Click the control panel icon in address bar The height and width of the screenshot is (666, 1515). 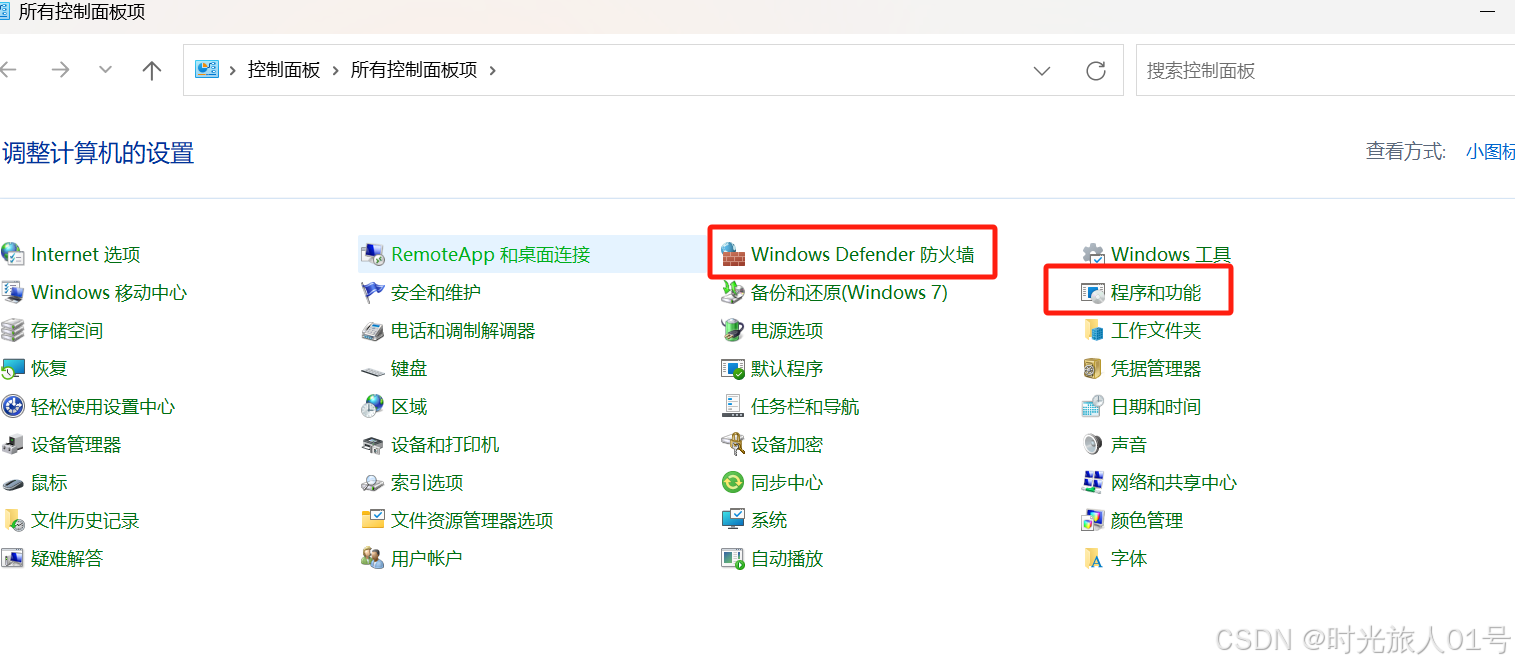point(207,70)
